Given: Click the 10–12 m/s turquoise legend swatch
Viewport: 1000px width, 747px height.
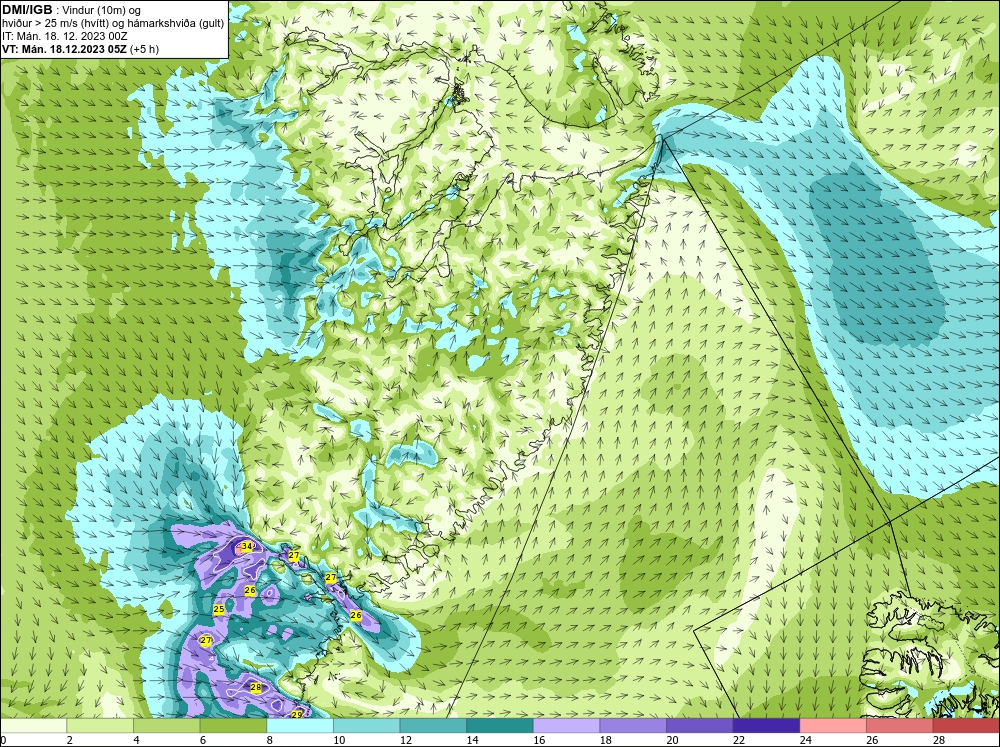Looking at the screenshot, I should tap(367, 726).
